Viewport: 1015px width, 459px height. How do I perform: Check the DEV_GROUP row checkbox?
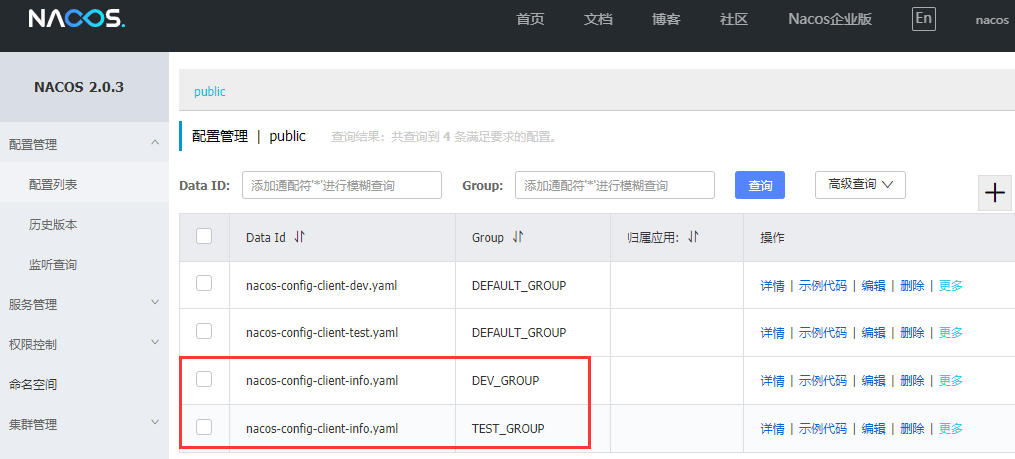204,379
